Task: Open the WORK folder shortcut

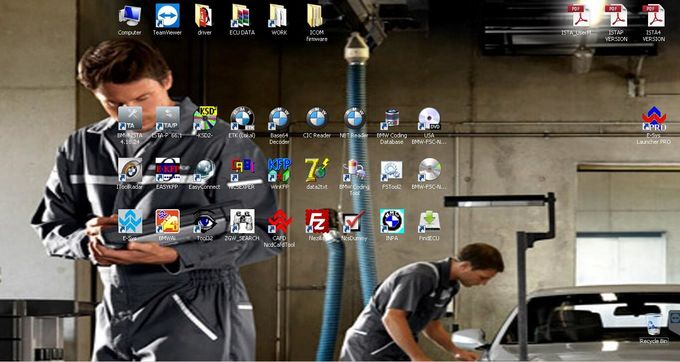Action: tap(279, 16)
